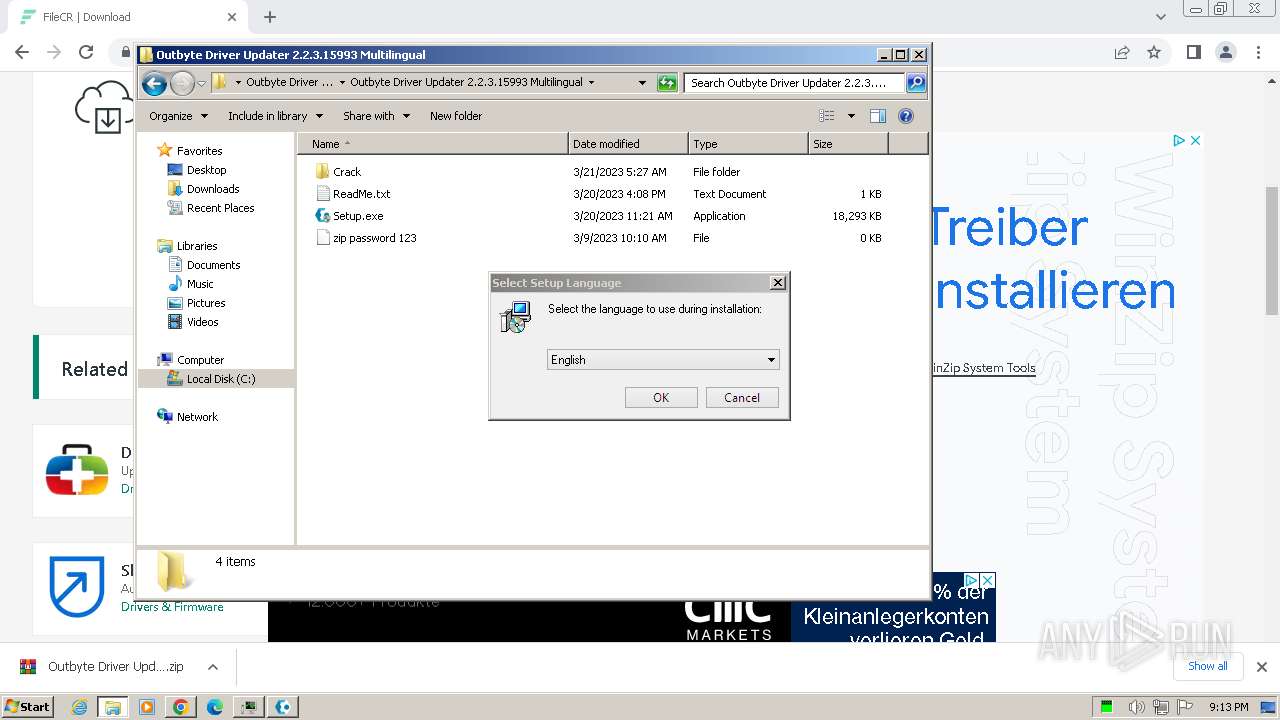
Task: Click the Drivers & Firmware link
Action: (x=172, y=607)
